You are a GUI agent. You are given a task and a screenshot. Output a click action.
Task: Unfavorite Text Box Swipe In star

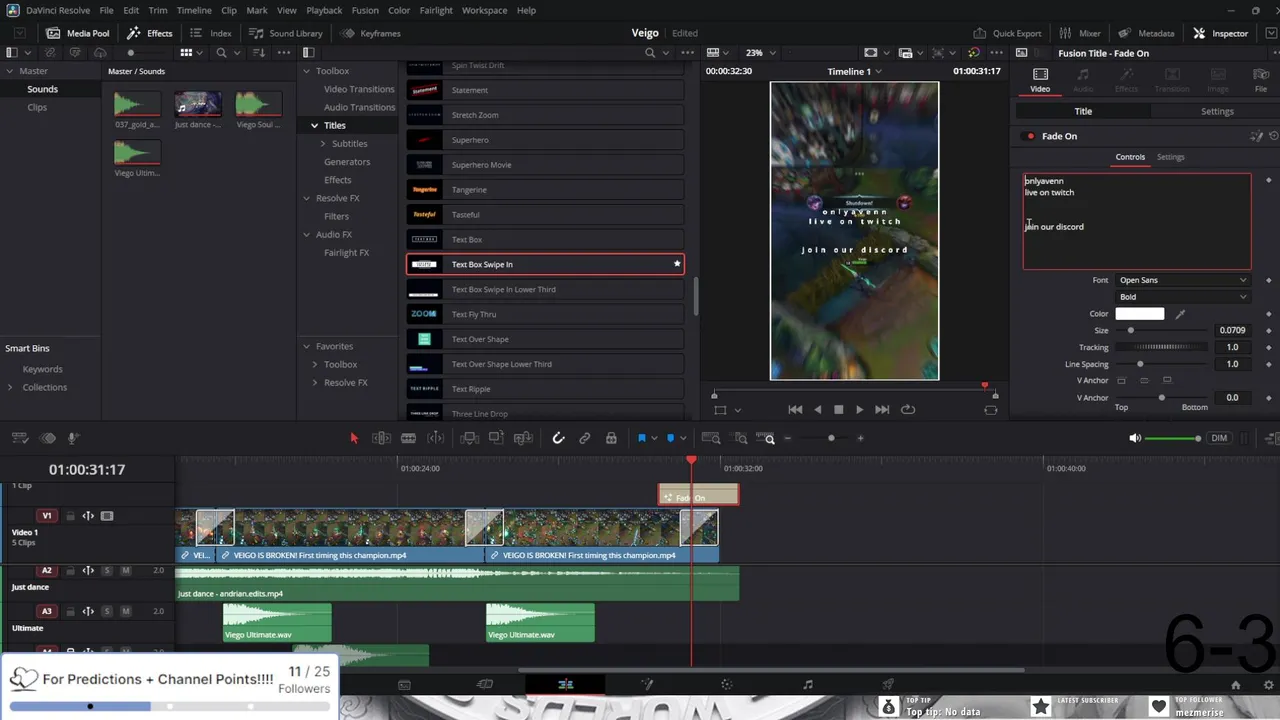[677, 264]
